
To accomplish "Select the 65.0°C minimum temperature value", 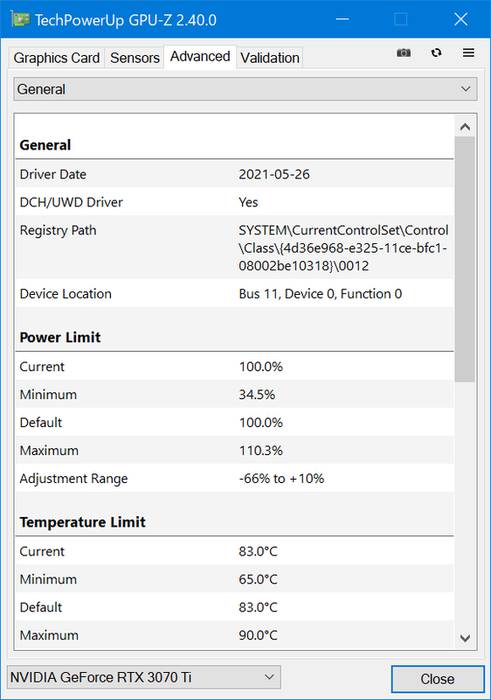I will tap(258, 579).
